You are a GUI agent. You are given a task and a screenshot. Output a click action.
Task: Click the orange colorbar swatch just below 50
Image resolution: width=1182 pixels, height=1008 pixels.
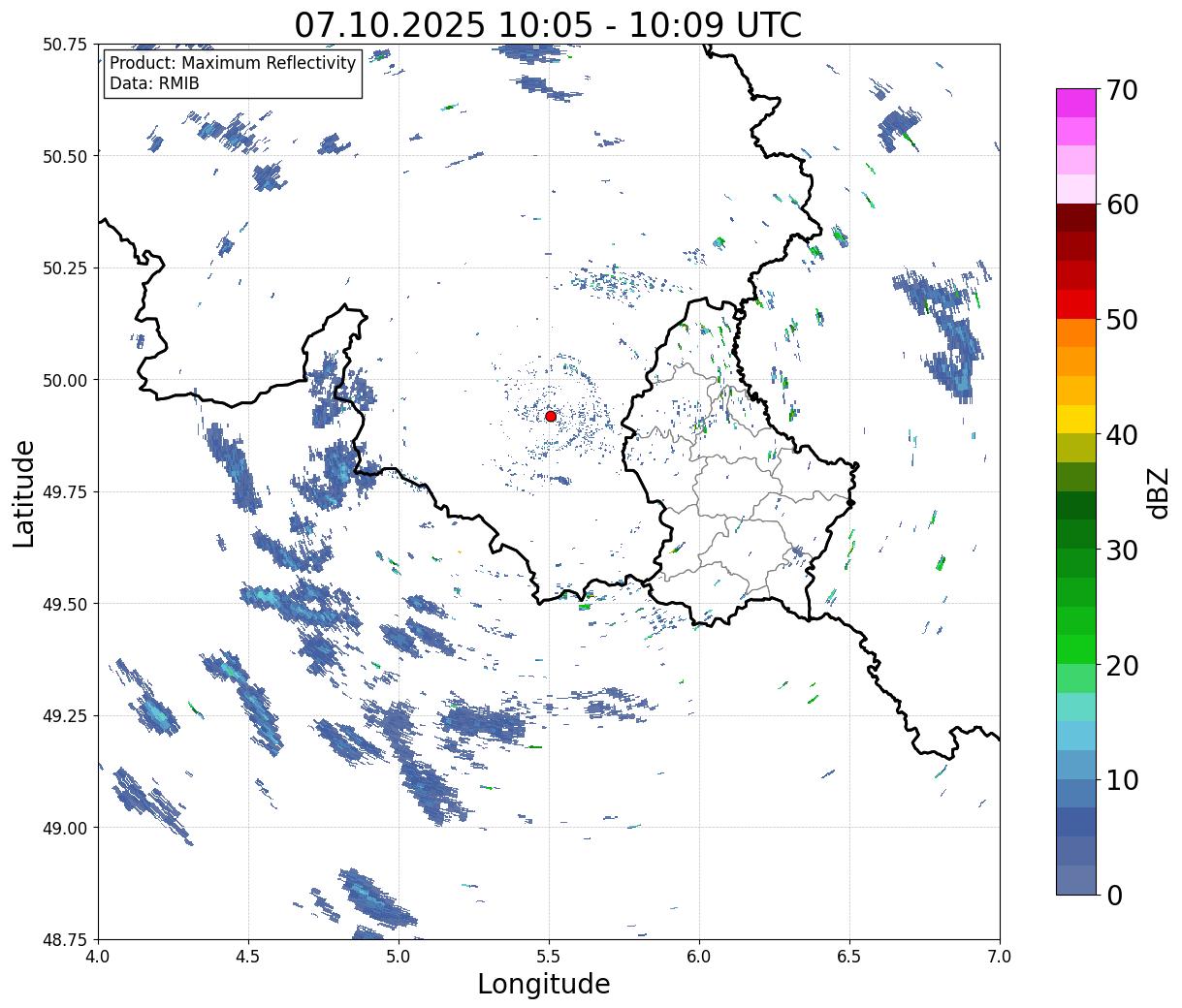(1076, 332)
